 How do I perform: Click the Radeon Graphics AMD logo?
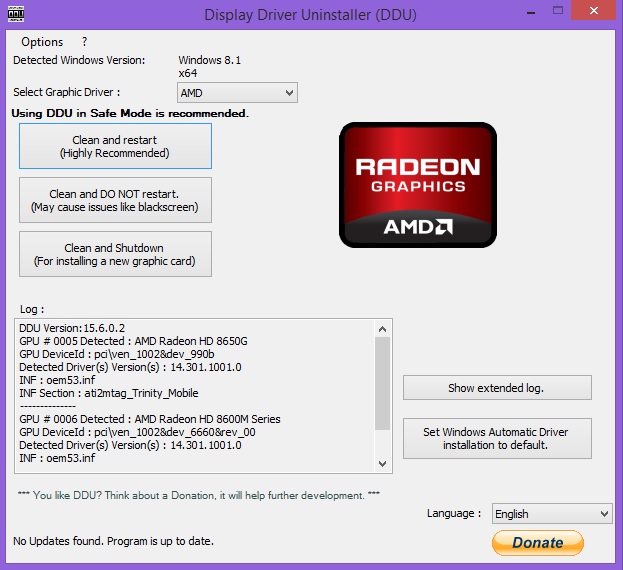[418, 185]
